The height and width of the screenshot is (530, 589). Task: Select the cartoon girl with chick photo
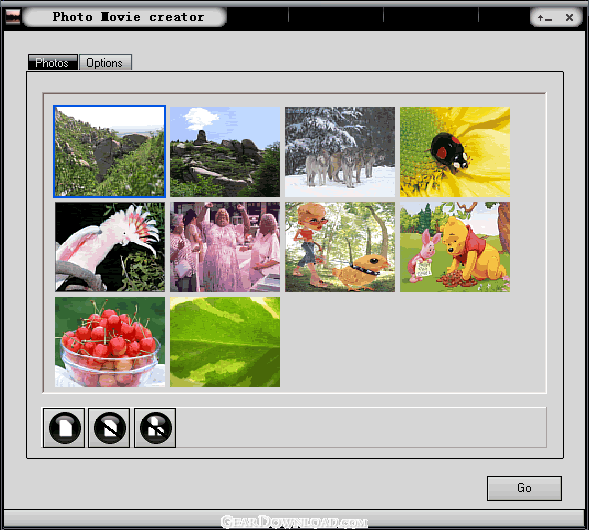340,247
